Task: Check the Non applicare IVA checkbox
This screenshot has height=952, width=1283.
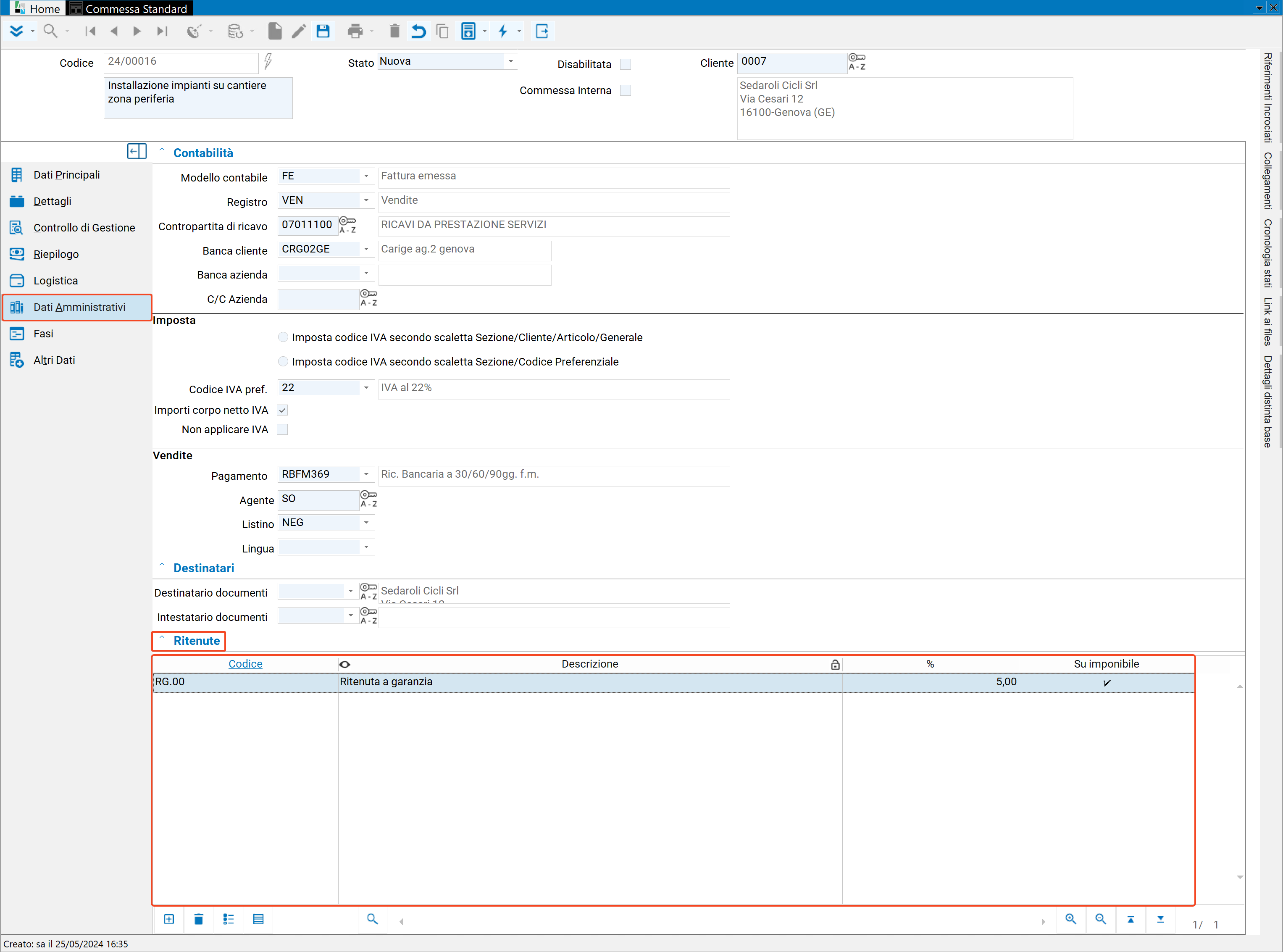Action: click(282, 429)
